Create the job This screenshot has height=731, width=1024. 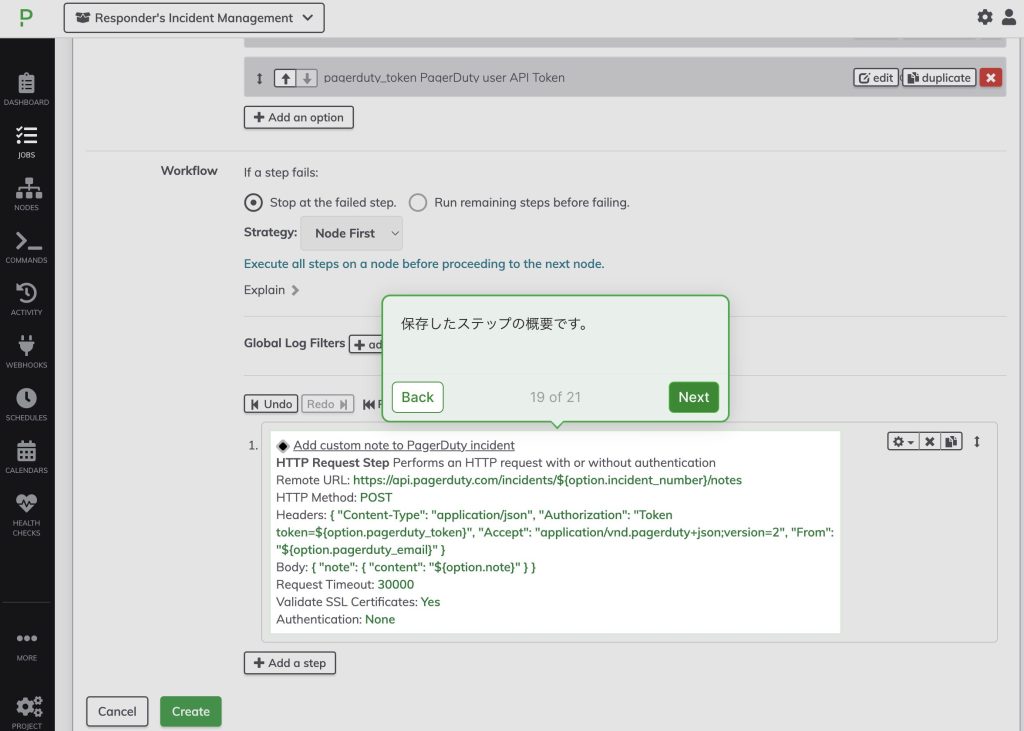click(191, 711)
